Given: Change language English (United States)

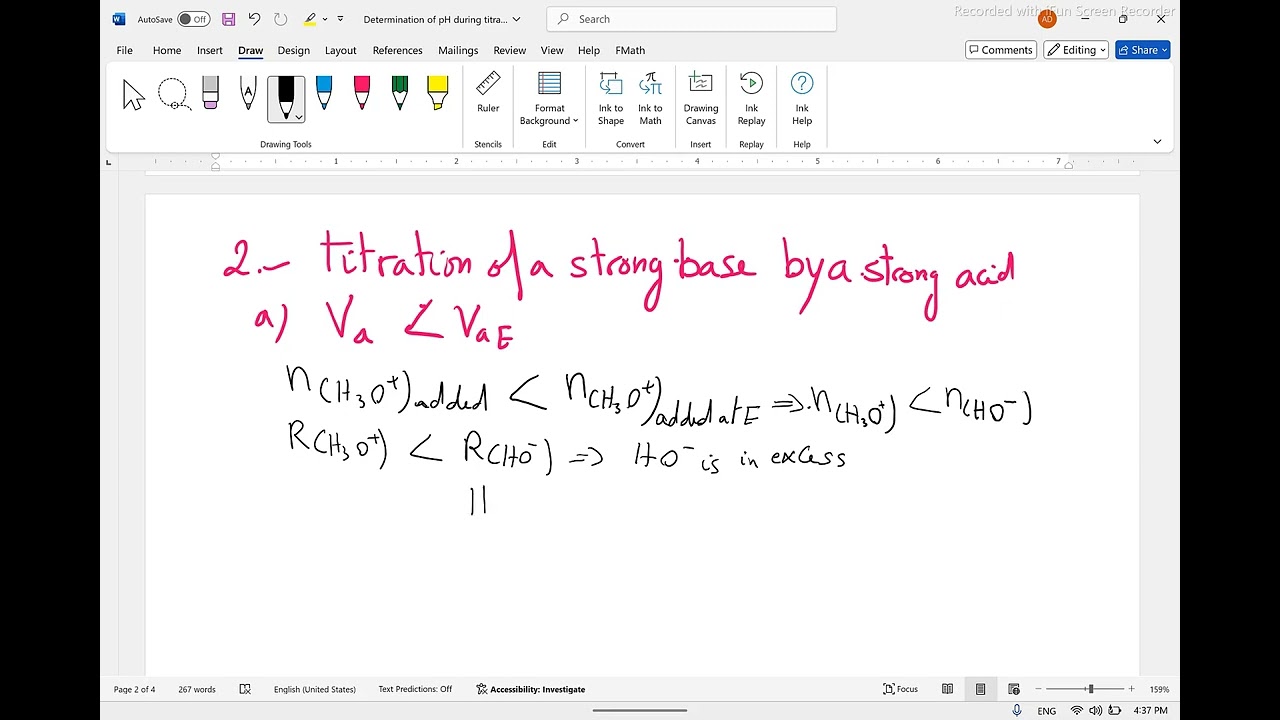Looking at the screenshot, I should [315, 689].
